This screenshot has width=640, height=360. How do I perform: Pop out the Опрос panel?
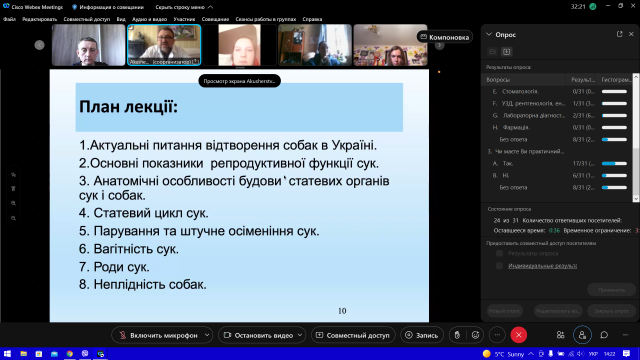coord(620,34)
